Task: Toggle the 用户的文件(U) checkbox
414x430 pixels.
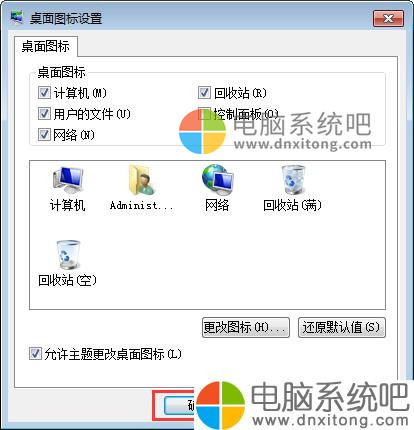Action: tap(44, 114)
